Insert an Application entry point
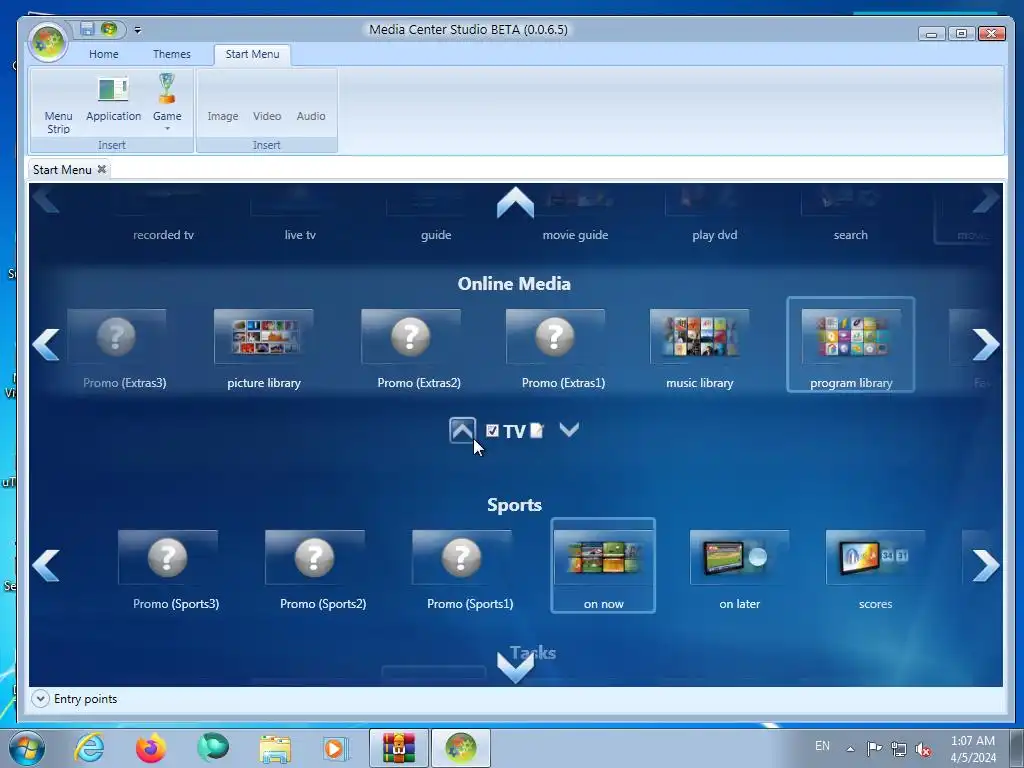The height and width of the screenshot is (768, 1024). pos(114,99)
